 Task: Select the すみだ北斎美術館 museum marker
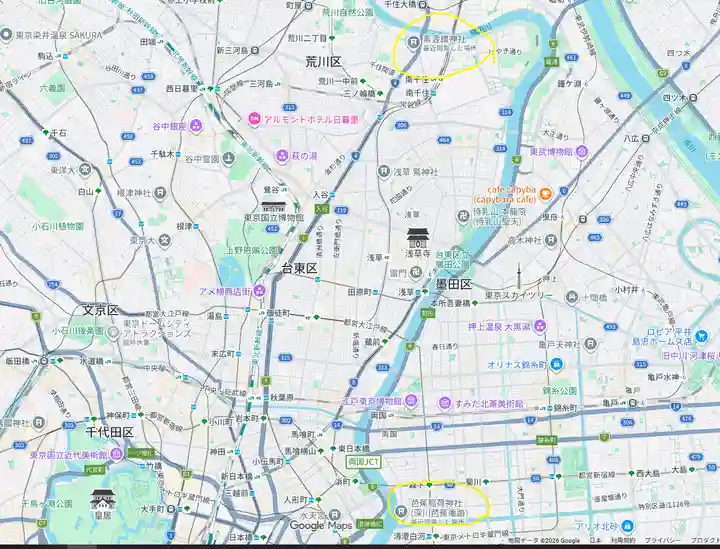pyautogui.click(x=444, y=404)
